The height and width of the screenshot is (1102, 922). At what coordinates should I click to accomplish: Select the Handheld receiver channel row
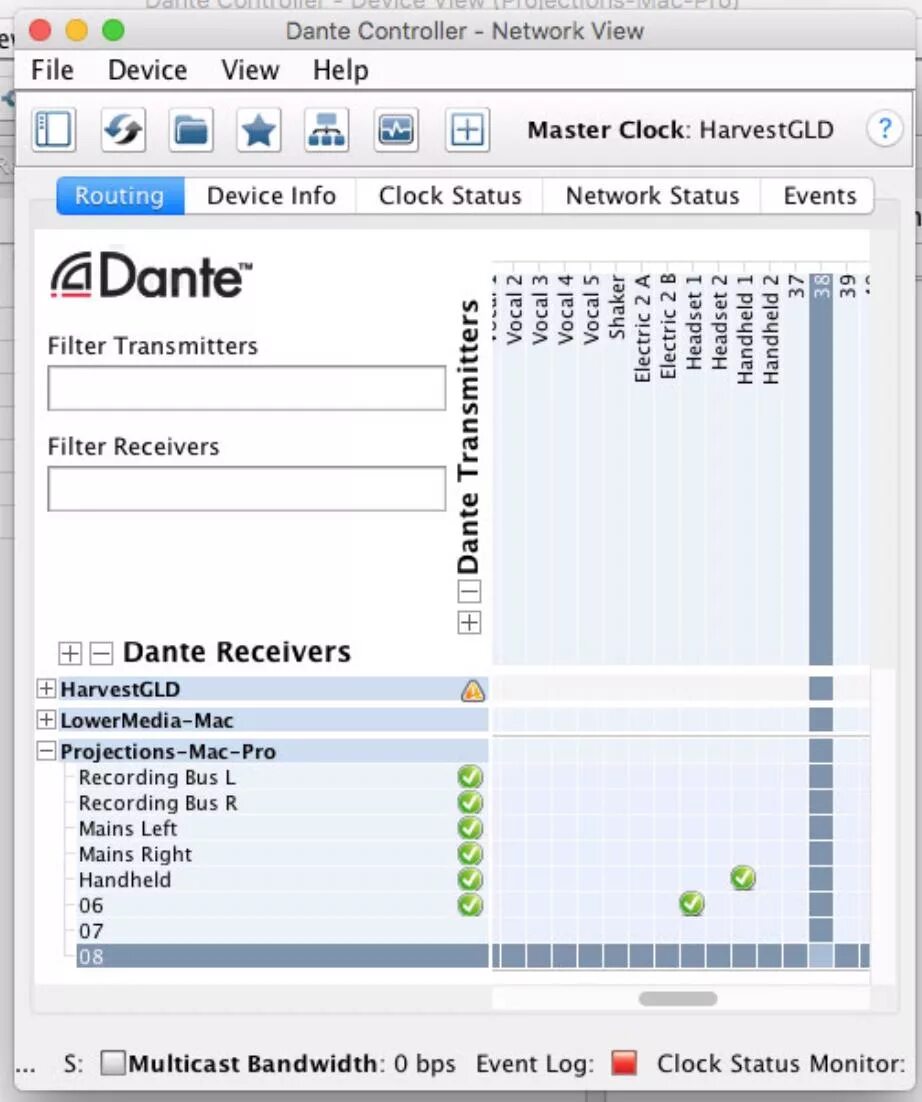point(283,879)
